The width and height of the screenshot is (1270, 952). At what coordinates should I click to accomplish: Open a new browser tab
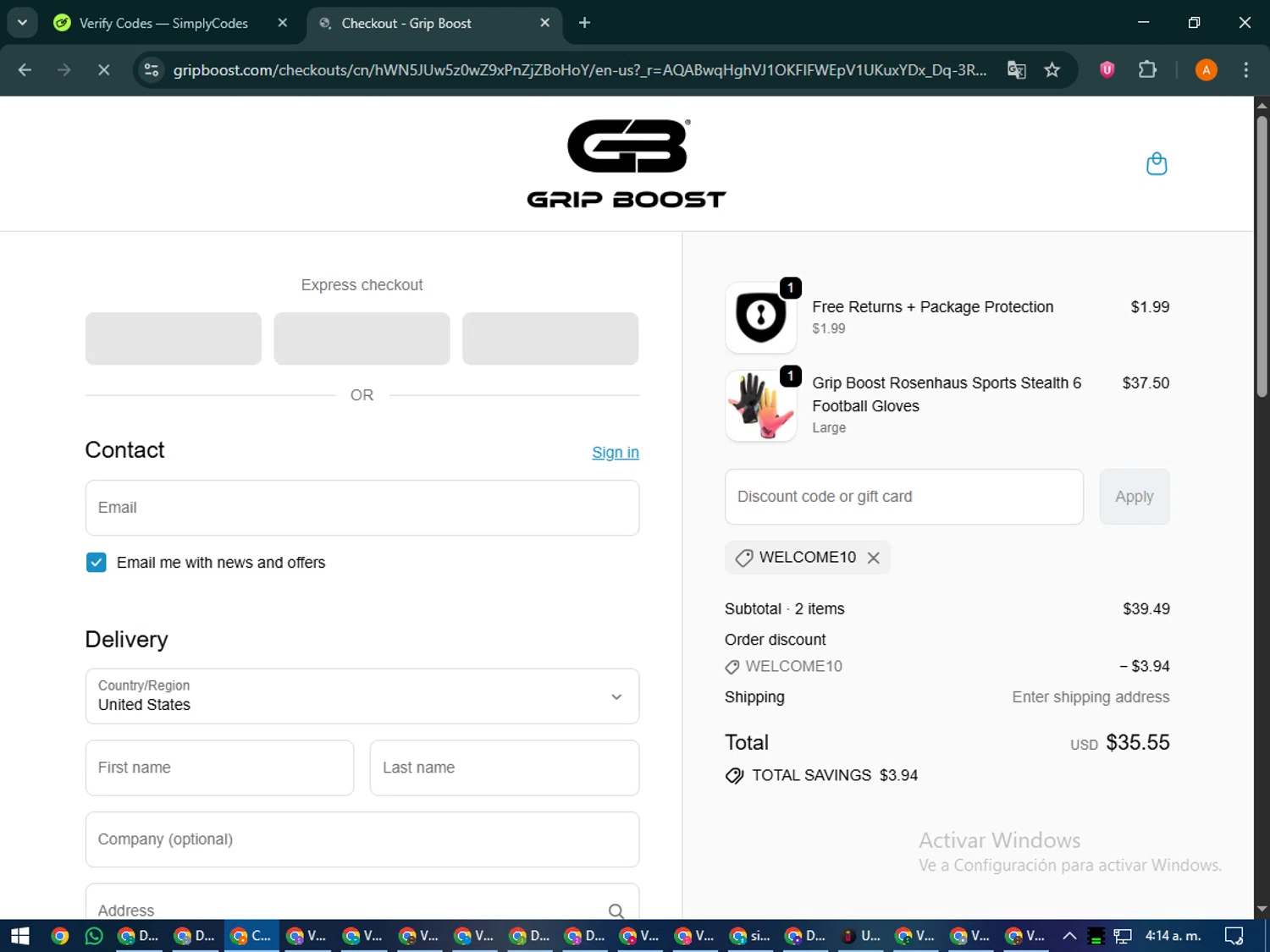tap(584, 23)
